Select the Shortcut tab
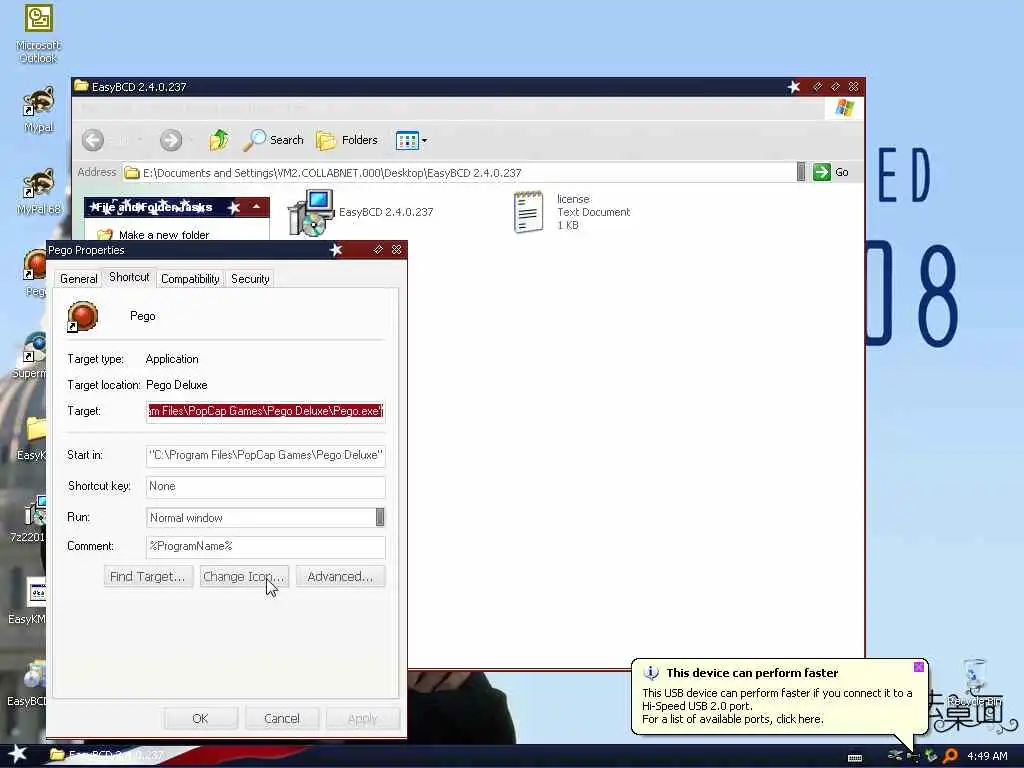This screenshot has height=768, width=1024. coord(129,277)
